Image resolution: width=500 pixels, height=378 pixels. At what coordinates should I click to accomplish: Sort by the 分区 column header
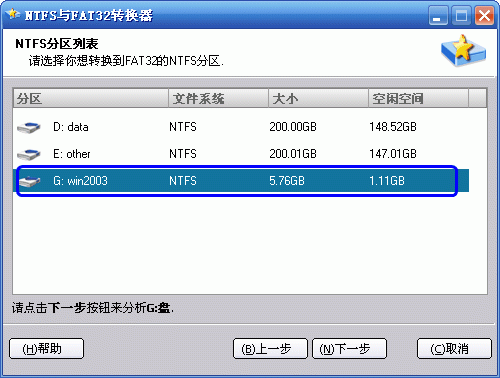(x=91, y=99)
